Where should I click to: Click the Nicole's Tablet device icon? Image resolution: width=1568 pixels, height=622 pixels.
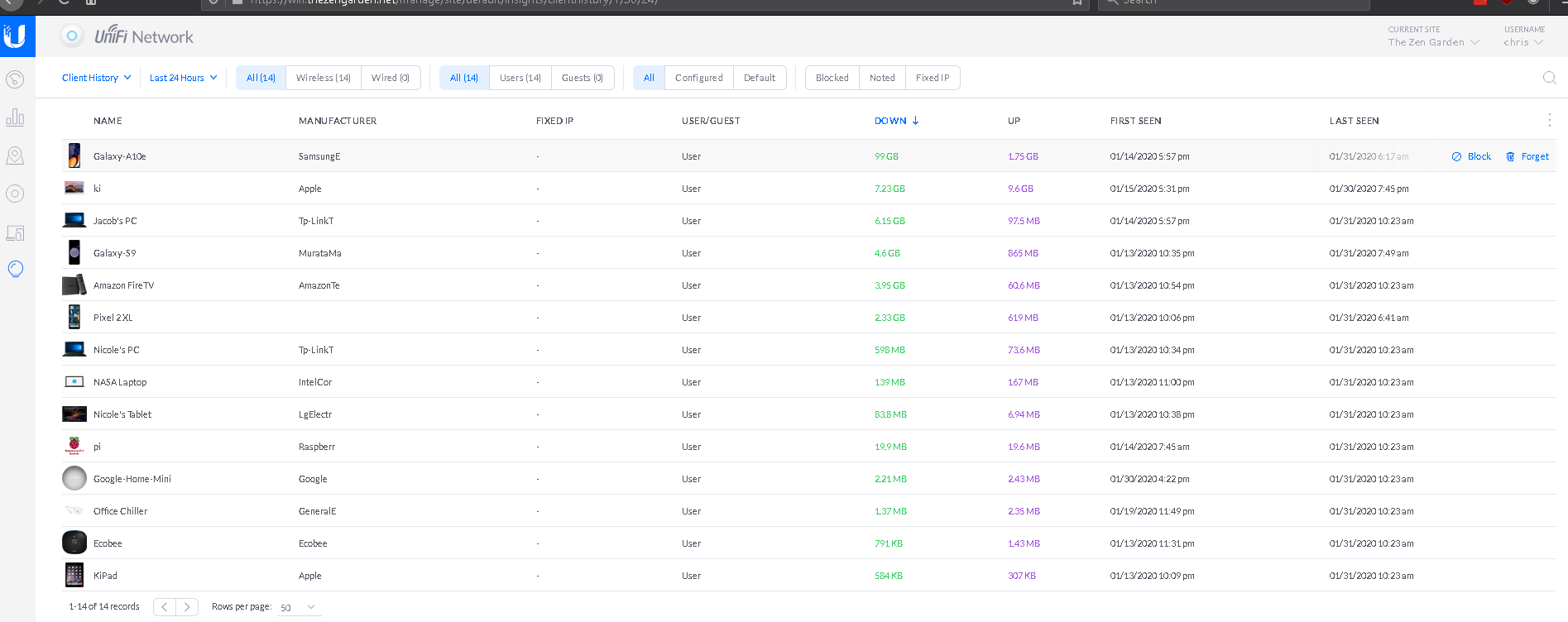tap(74, 414)
